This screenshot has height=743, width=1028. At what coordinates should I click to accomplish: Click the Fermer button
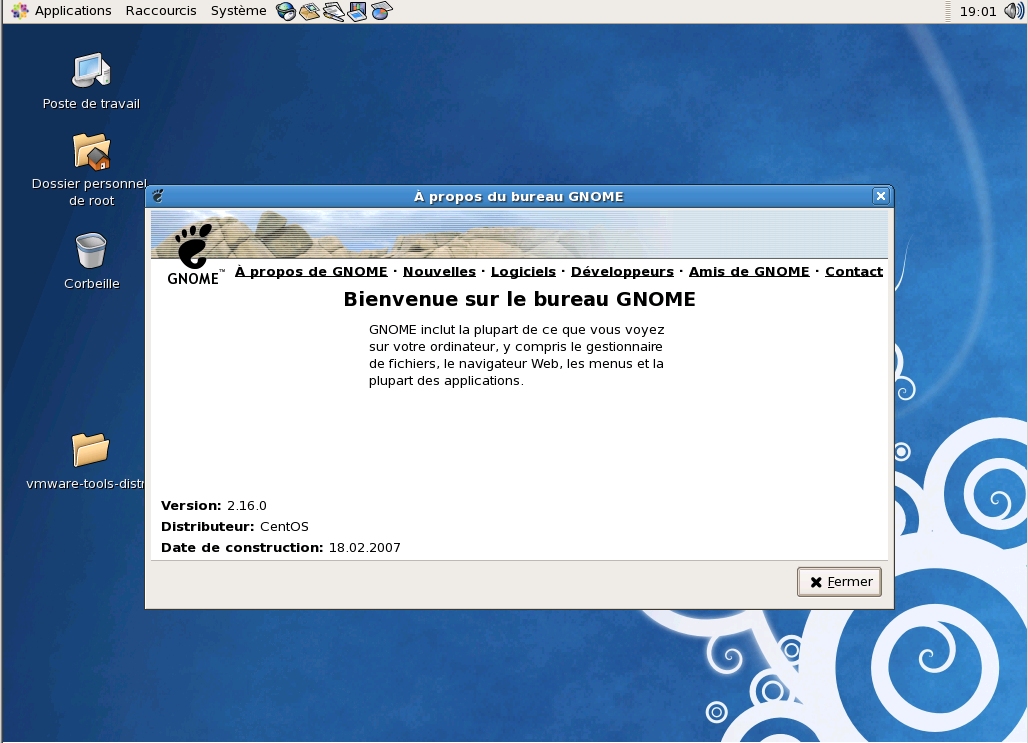pyautogui.click(x=839, y=582)
